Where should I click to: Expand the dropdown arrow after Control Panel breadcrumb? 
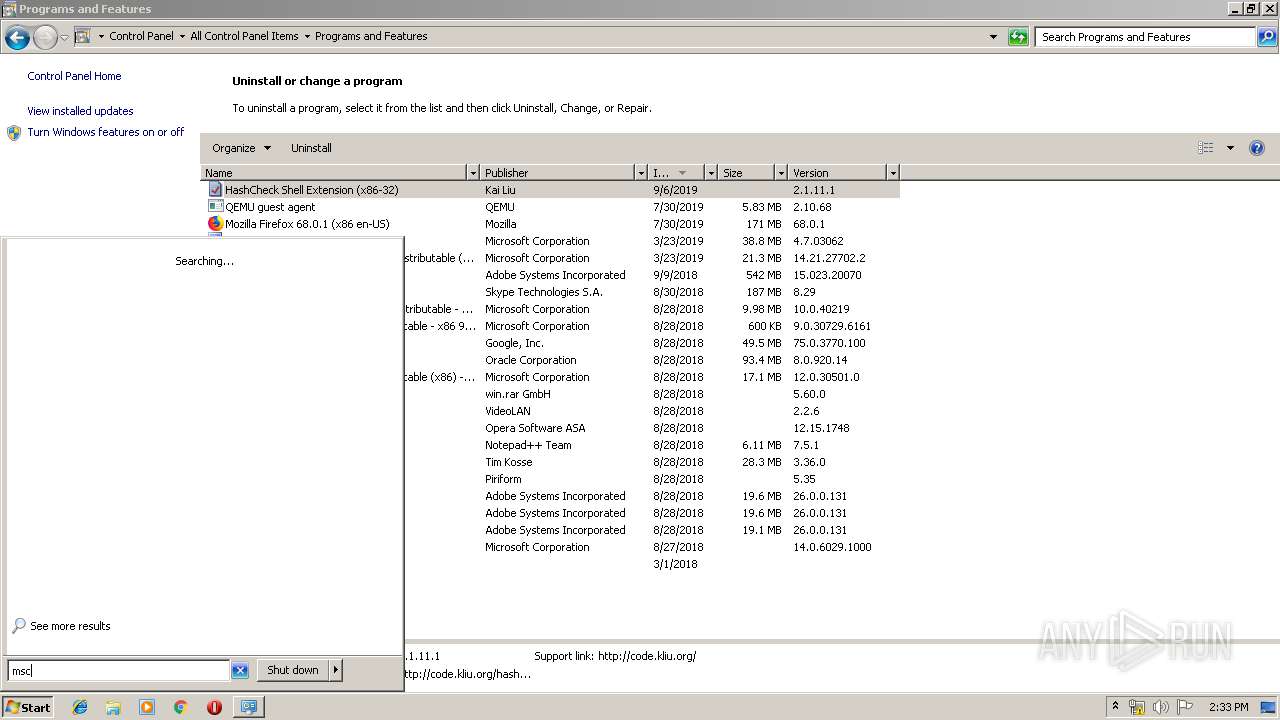(x=181, y=36)
